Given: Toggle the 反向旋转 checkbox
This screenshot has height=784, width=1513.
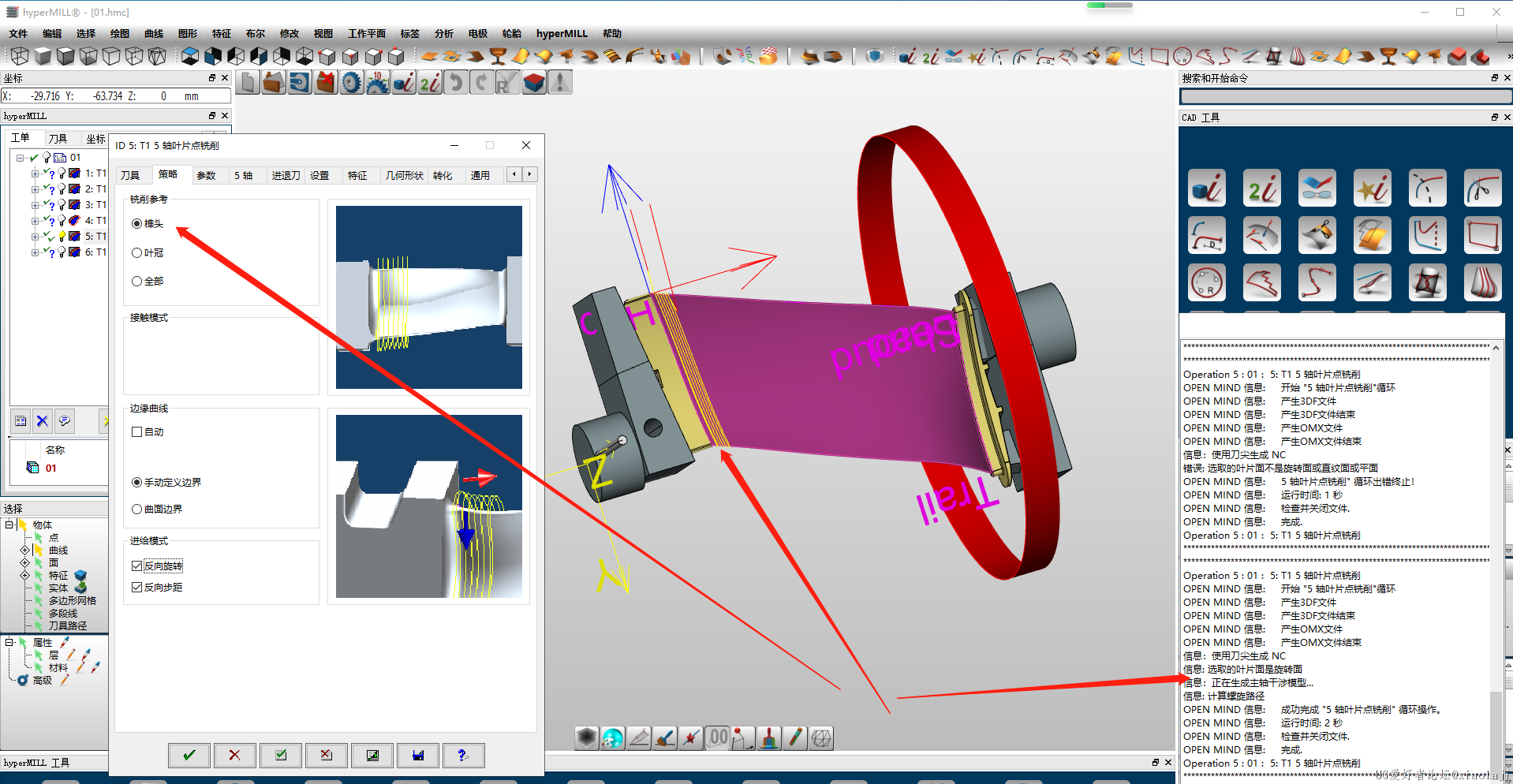Looking at the screenshot, I should 137,566.
